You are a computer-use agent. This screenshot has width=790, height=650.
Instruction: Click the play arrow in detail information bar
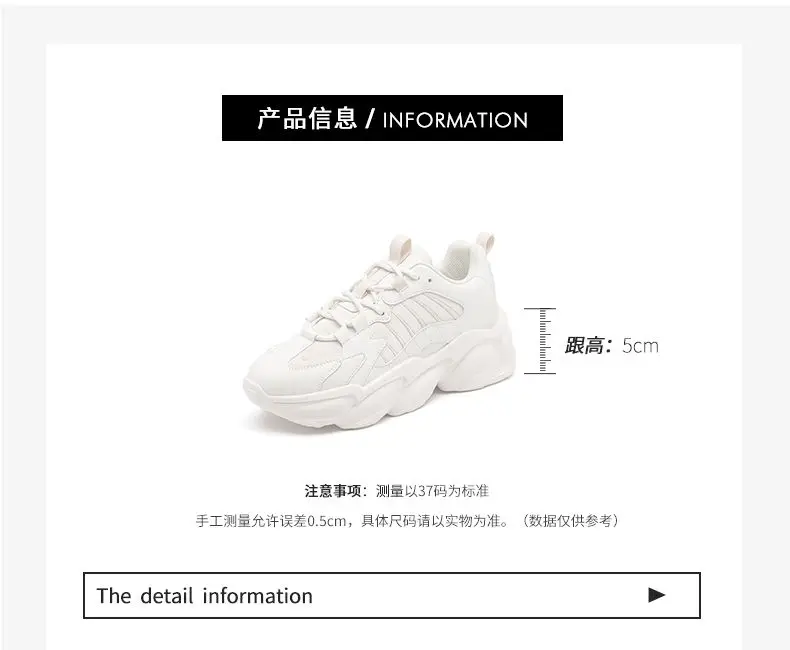pos(656,595)
